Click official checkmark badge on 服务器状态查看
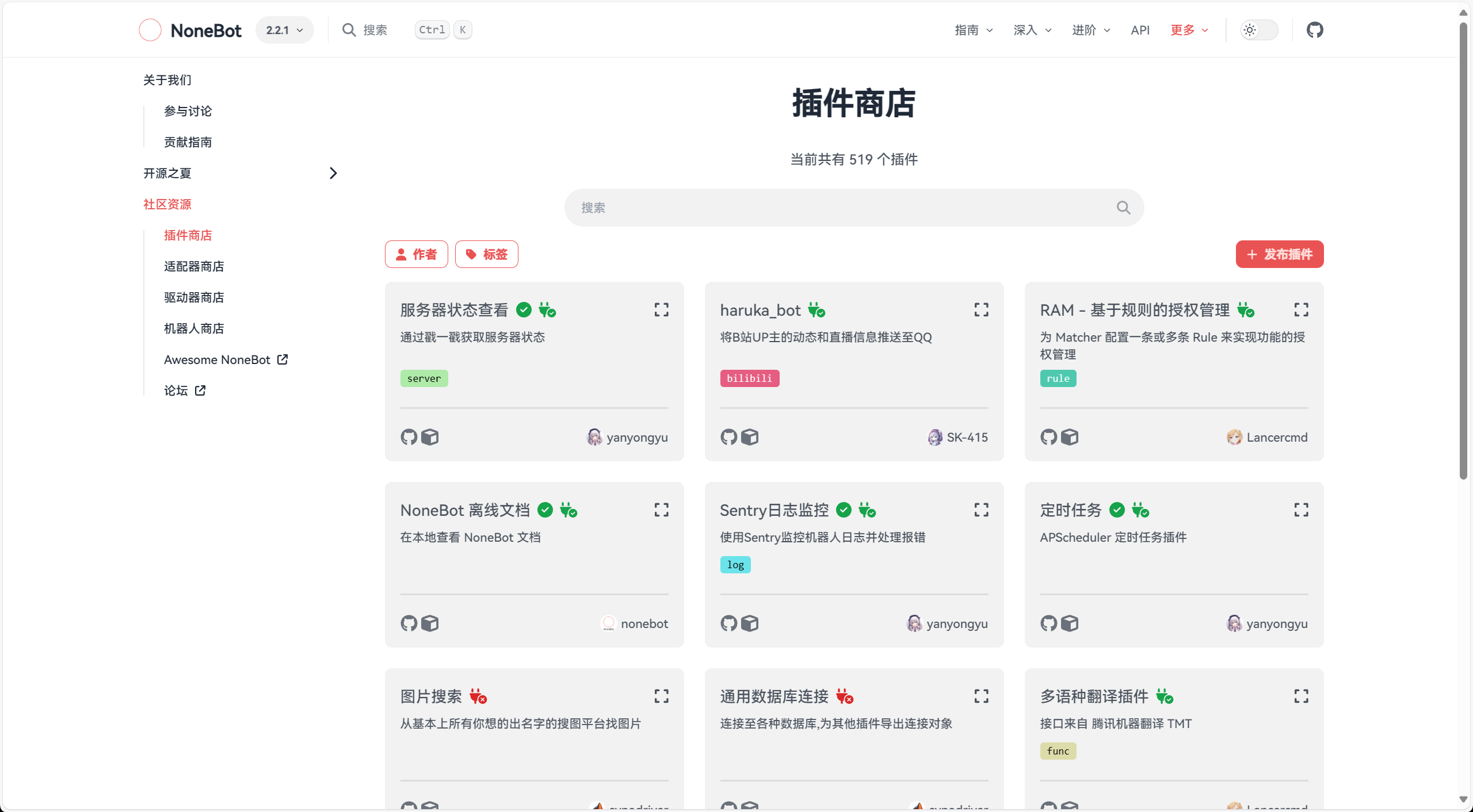The height and width of the screenshot is (812, 1473). pyautogui.click(x=524, y=310)
